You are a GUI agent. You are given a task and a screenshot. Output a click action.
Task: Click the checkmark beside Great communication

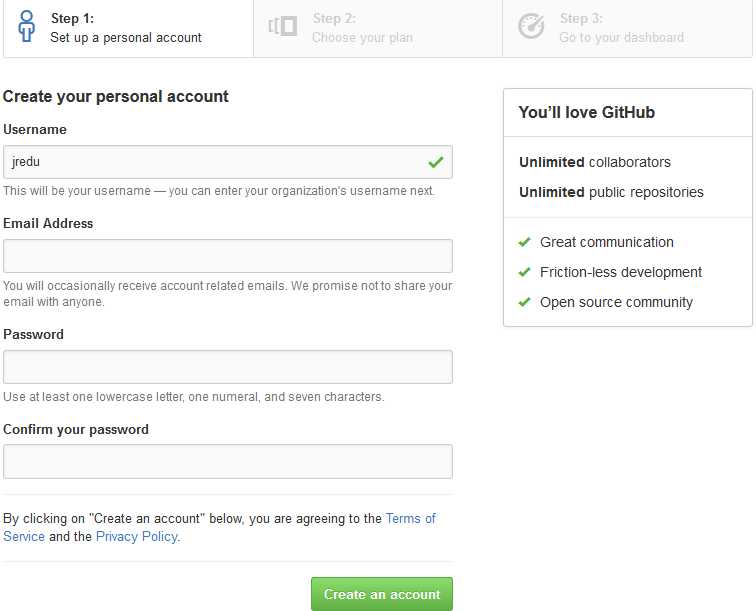pyautogui.click(x=524, y=242)
